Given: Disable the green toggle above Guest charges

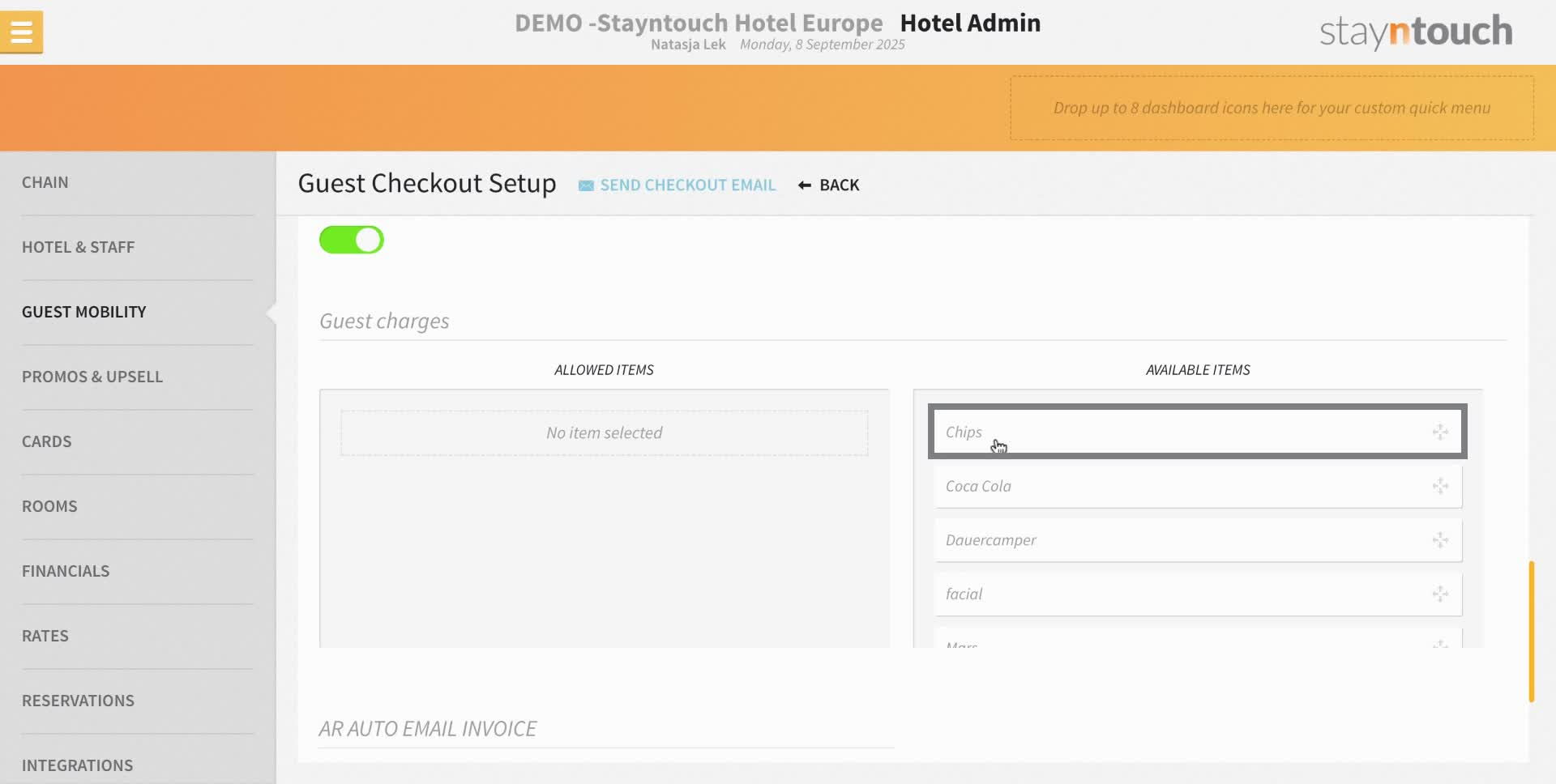Looking at the screenshot, I should click(x=351, y=240).
